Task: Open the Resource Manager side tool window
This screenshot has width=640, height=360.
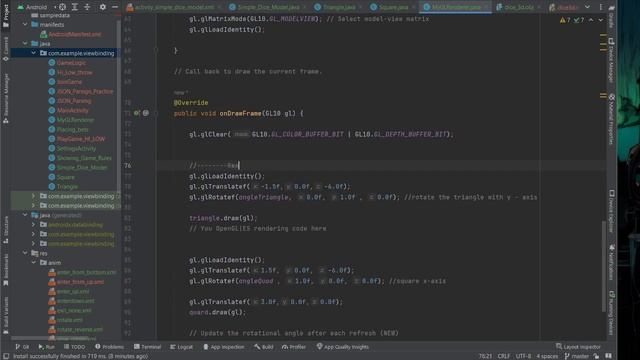Action: 6,98
